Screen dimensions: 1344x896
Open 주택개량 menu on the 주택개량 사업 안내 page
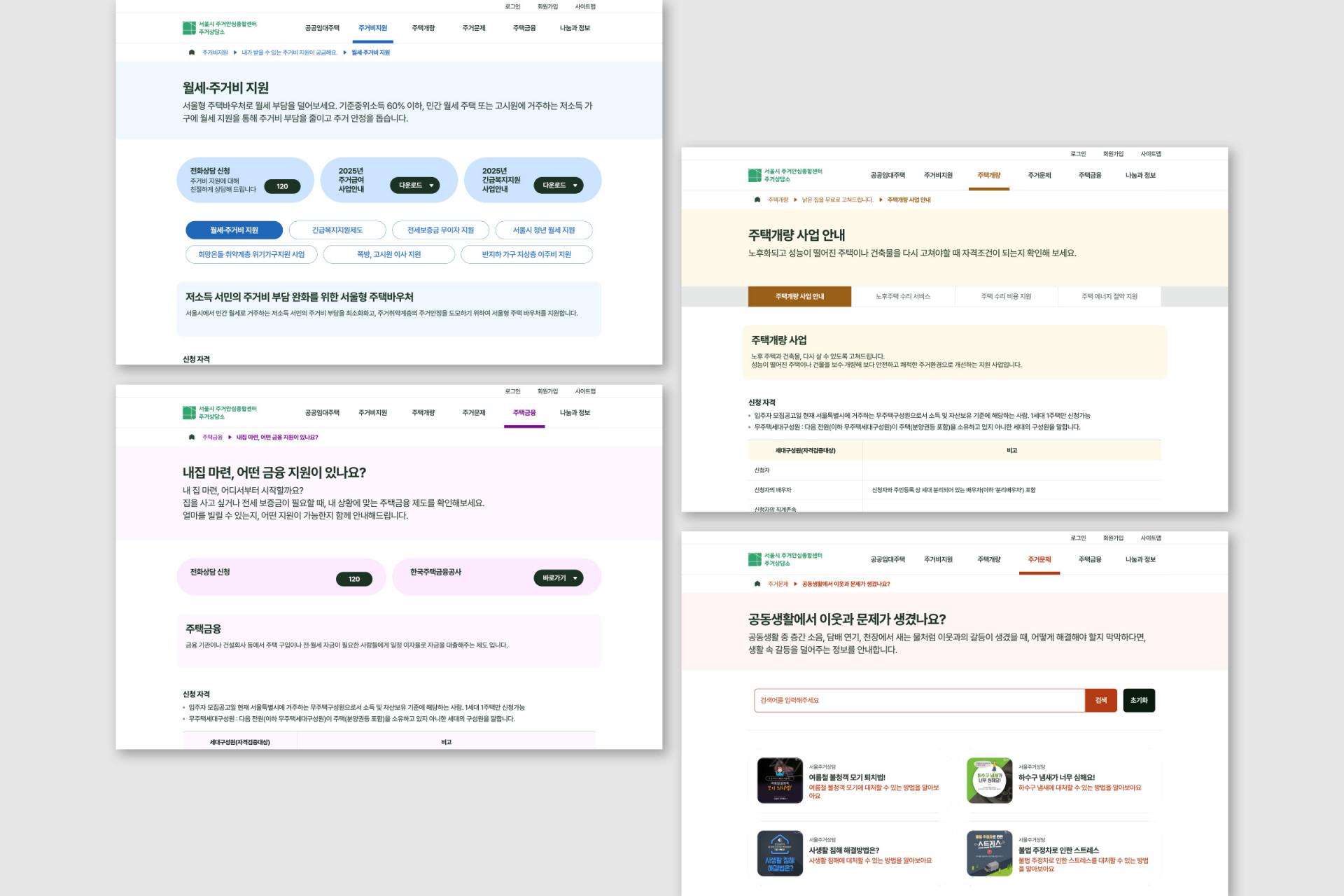point(989,176)
